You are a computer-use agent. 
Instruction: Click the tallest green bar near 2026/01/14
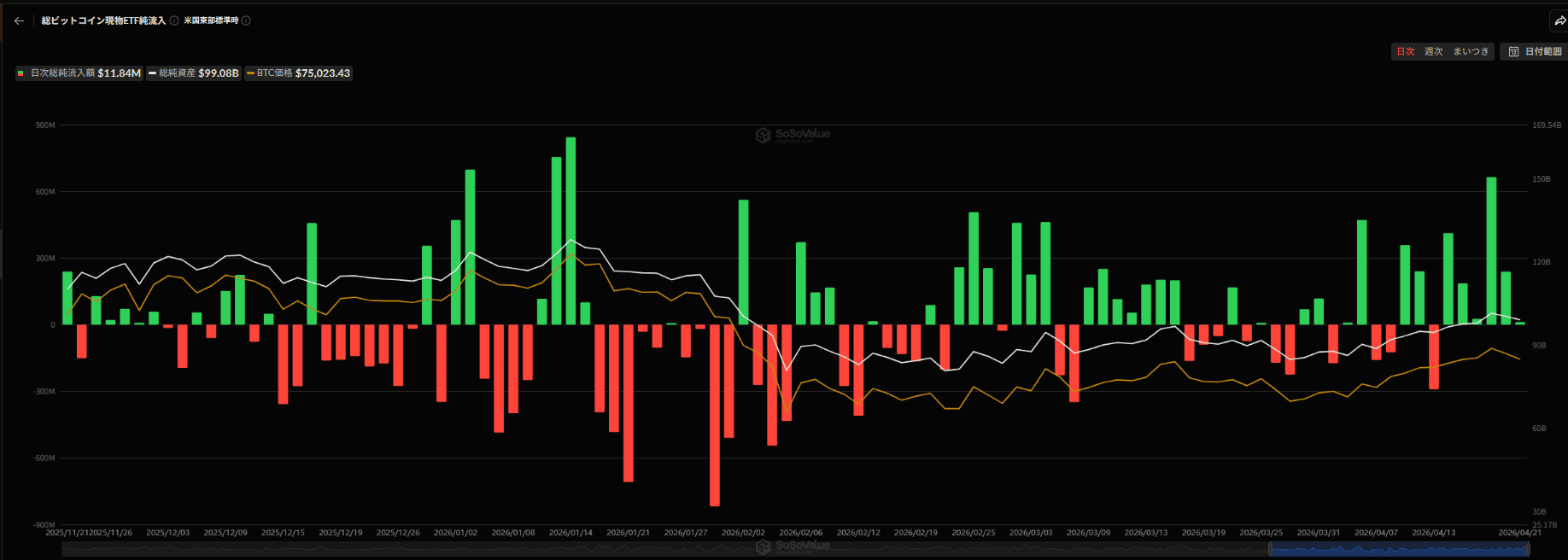(570, 230)
